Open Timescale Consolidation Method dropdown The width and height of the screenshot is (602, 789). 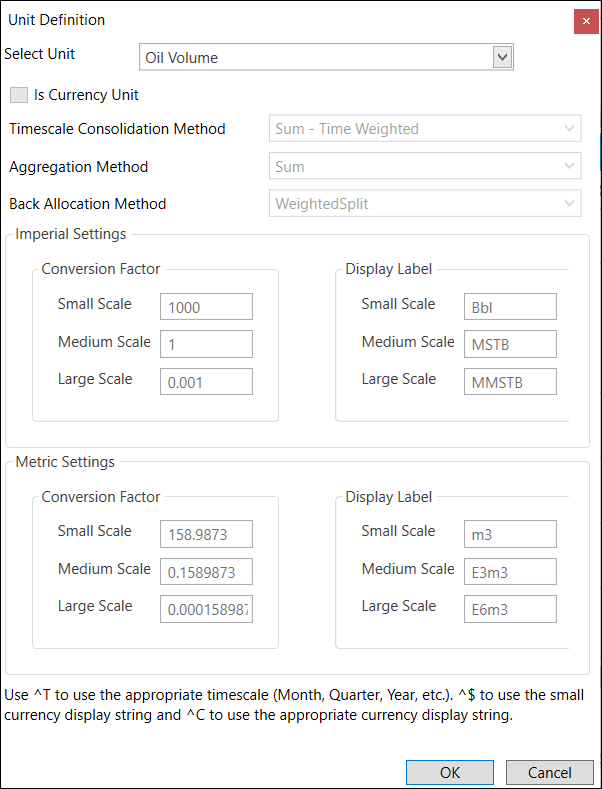click(425, 129)
